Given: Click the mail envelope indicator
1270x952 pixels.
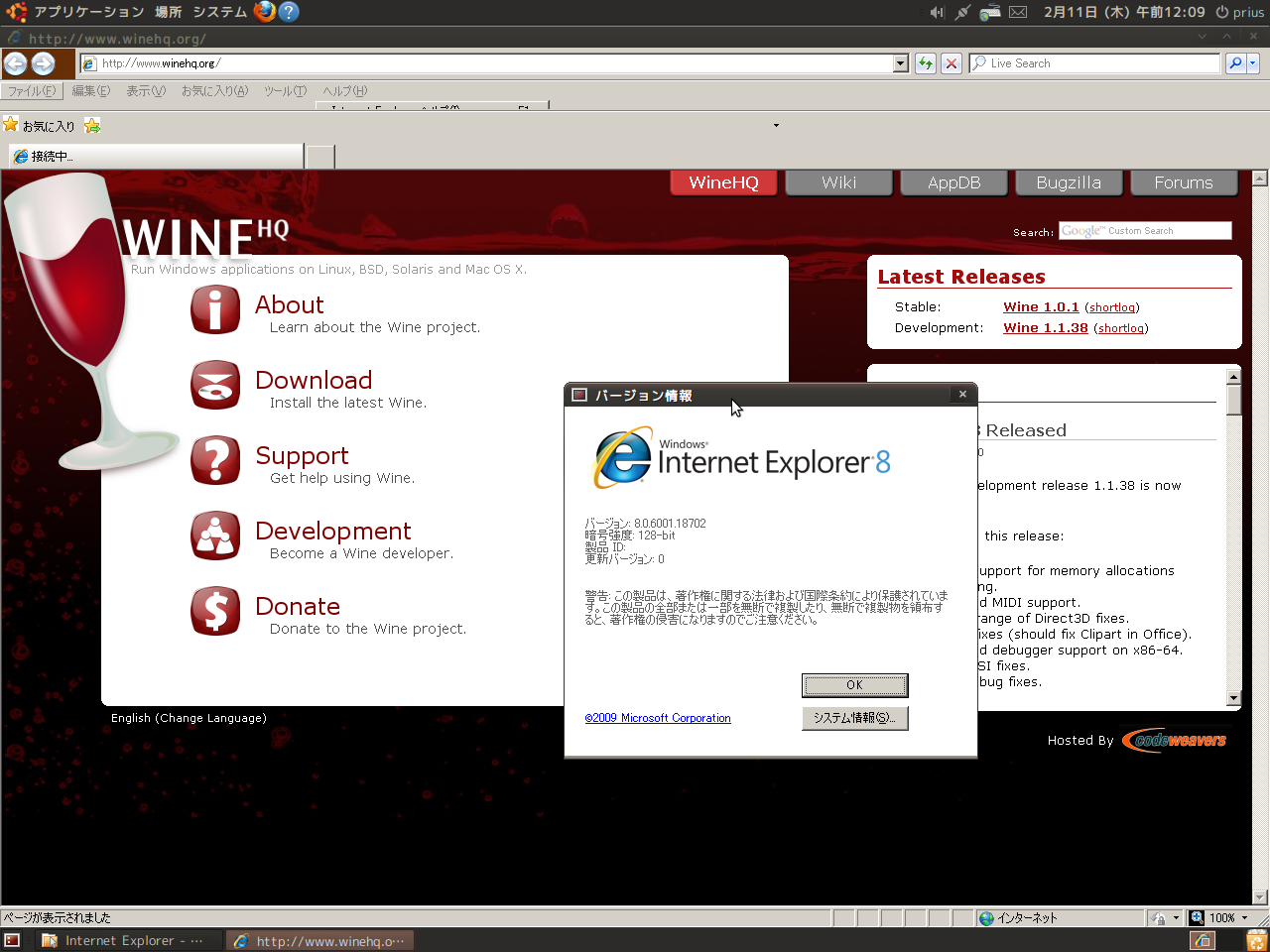Looking at the screenshot, I should click(1018, 12).
